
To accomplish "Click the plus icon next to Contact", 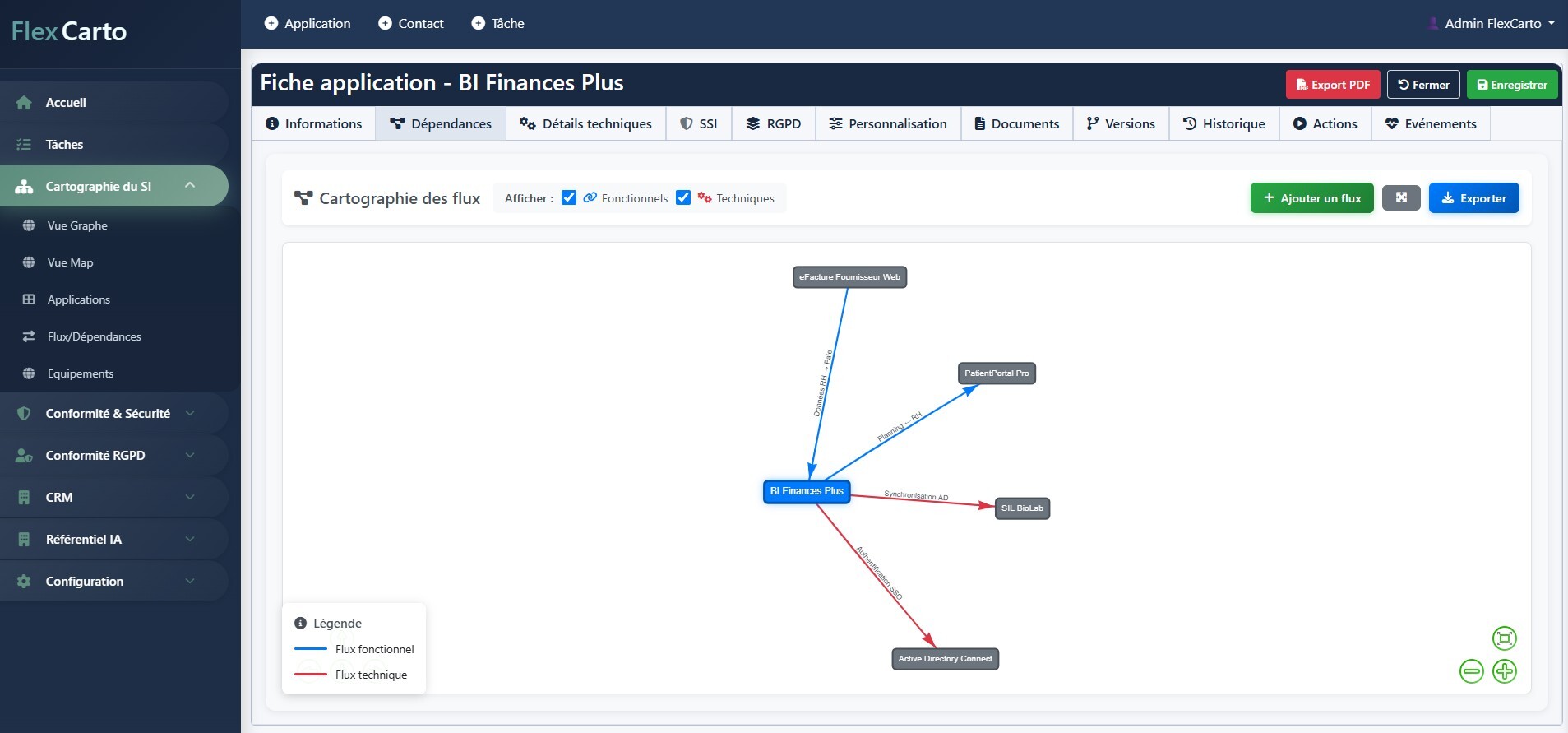I will point(385,23).
